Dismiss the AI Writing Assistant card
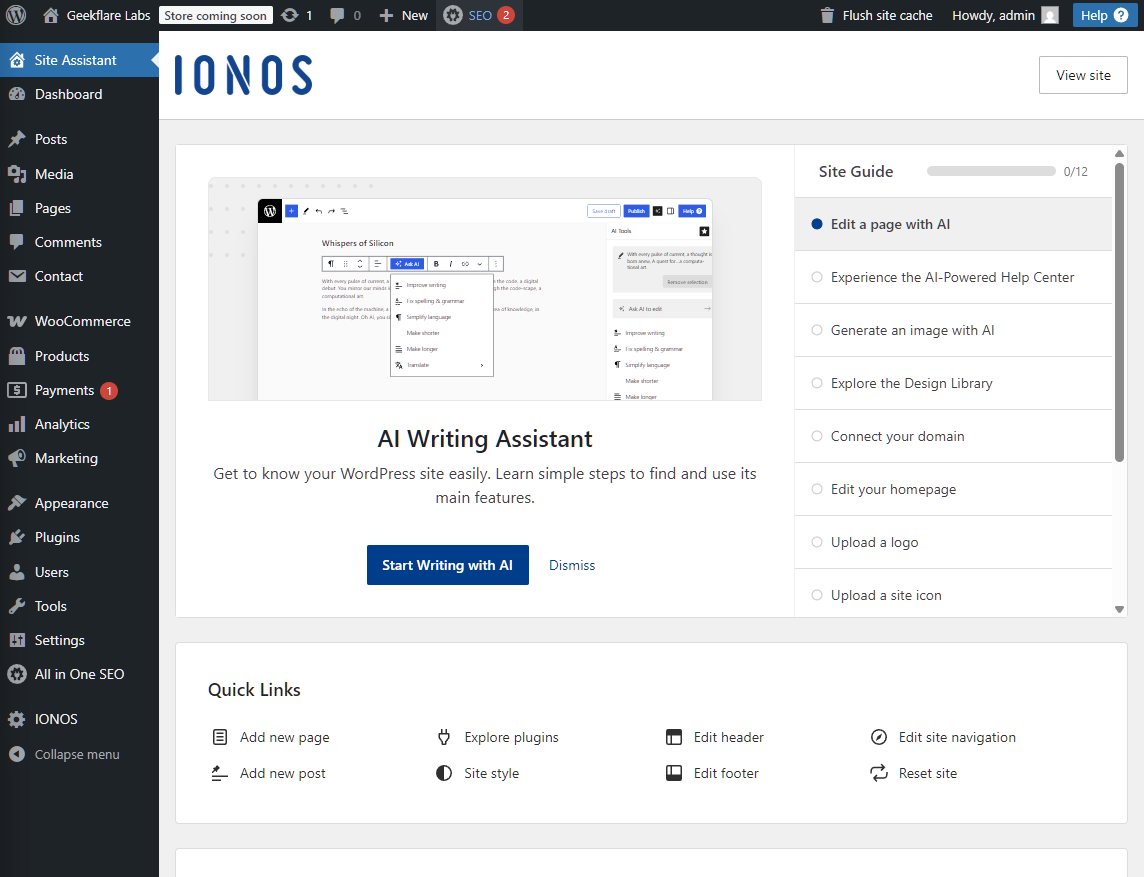 [571, 565]
